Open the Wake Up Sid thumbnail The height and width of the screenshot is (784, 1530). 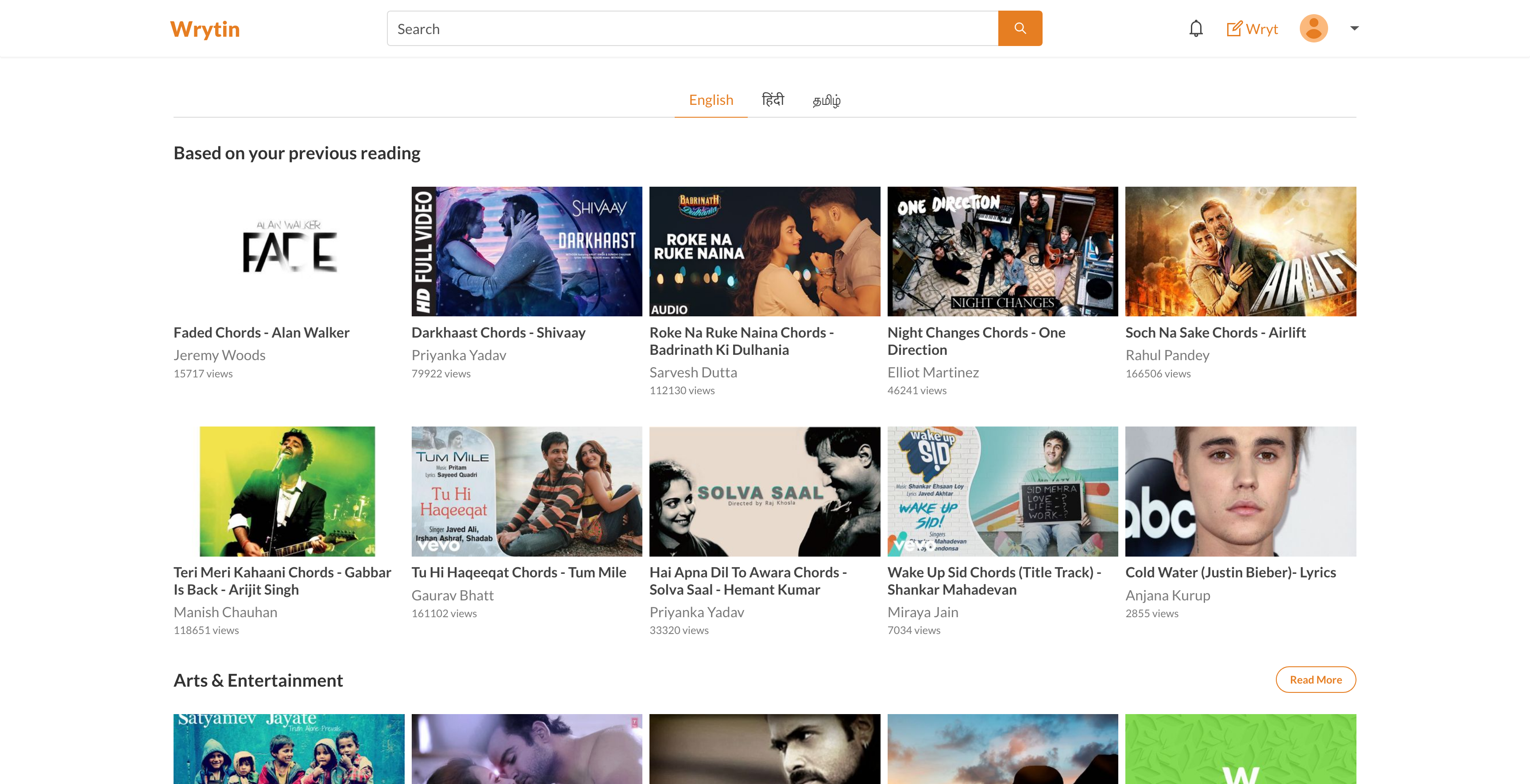1003,492
